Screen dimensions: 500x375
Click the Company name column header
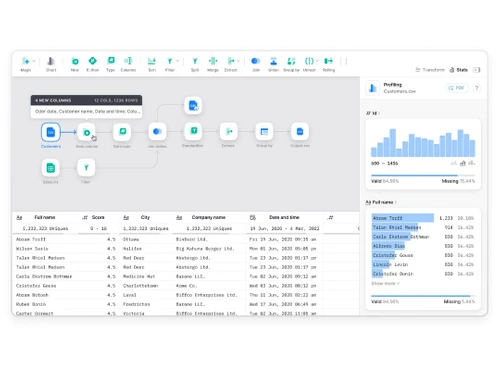[x=209, y=217]
